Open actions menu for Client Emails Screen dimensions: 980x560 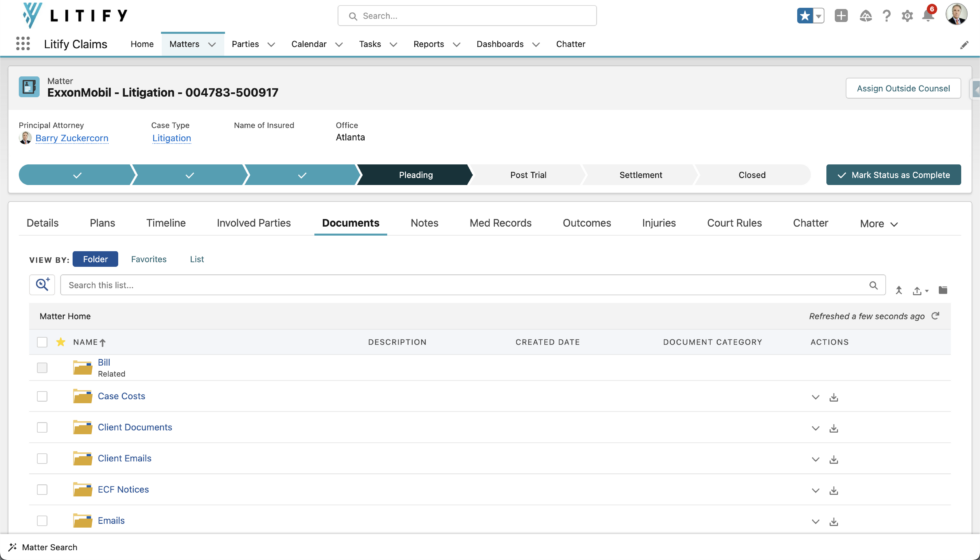pyautogui.click(x=816, y=460)
